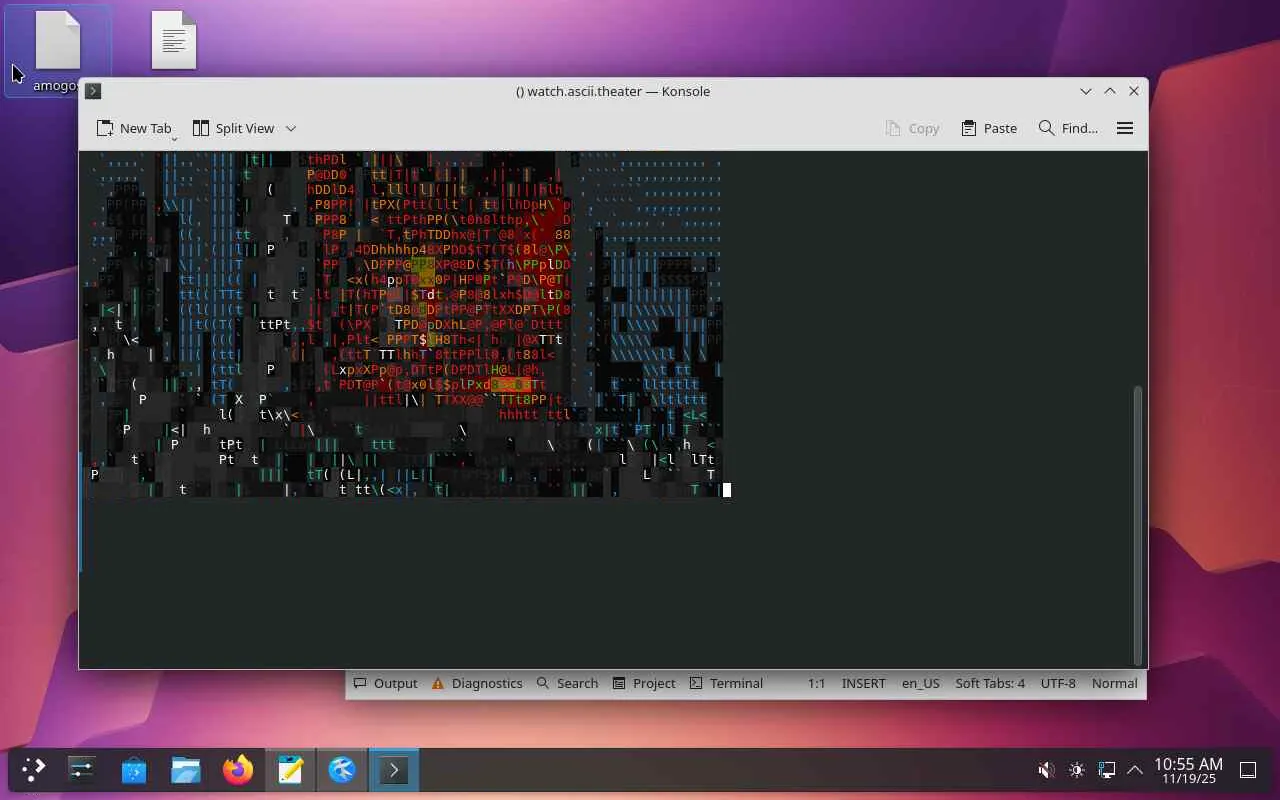Select the text document icon on the desktop

pyautogui.click(x=174, y=40)
